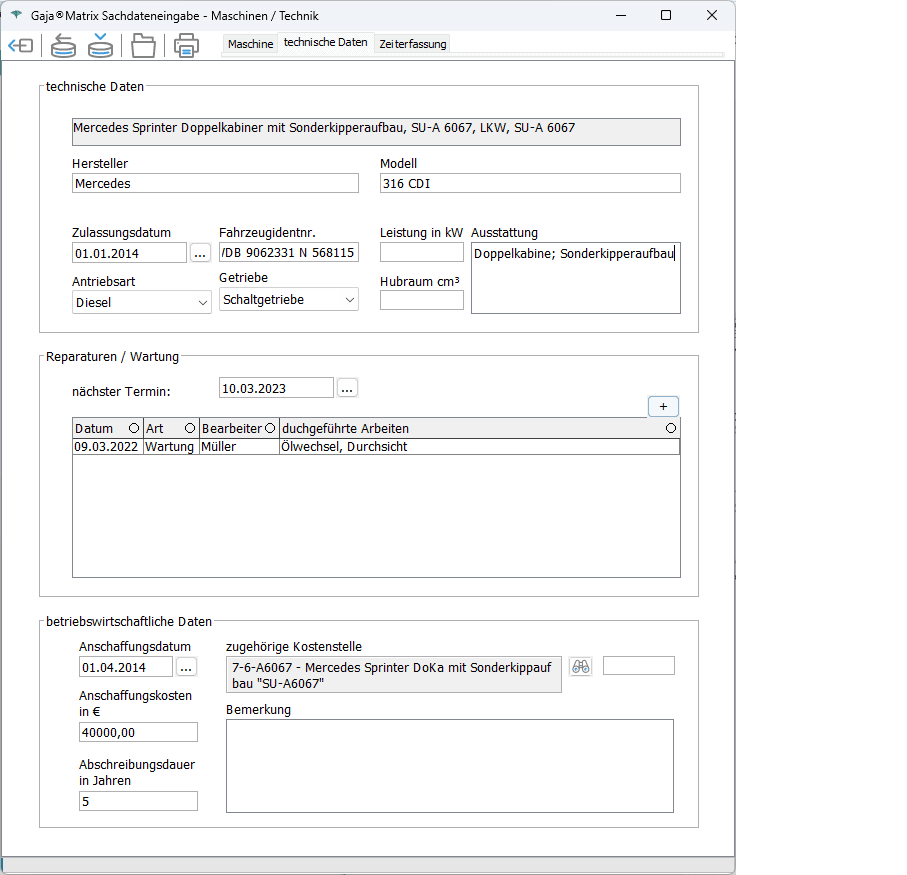Click the exit/back arrow toolbar icon
The height and width of the screenshot is (875, 907).
[x=20, y=46]
